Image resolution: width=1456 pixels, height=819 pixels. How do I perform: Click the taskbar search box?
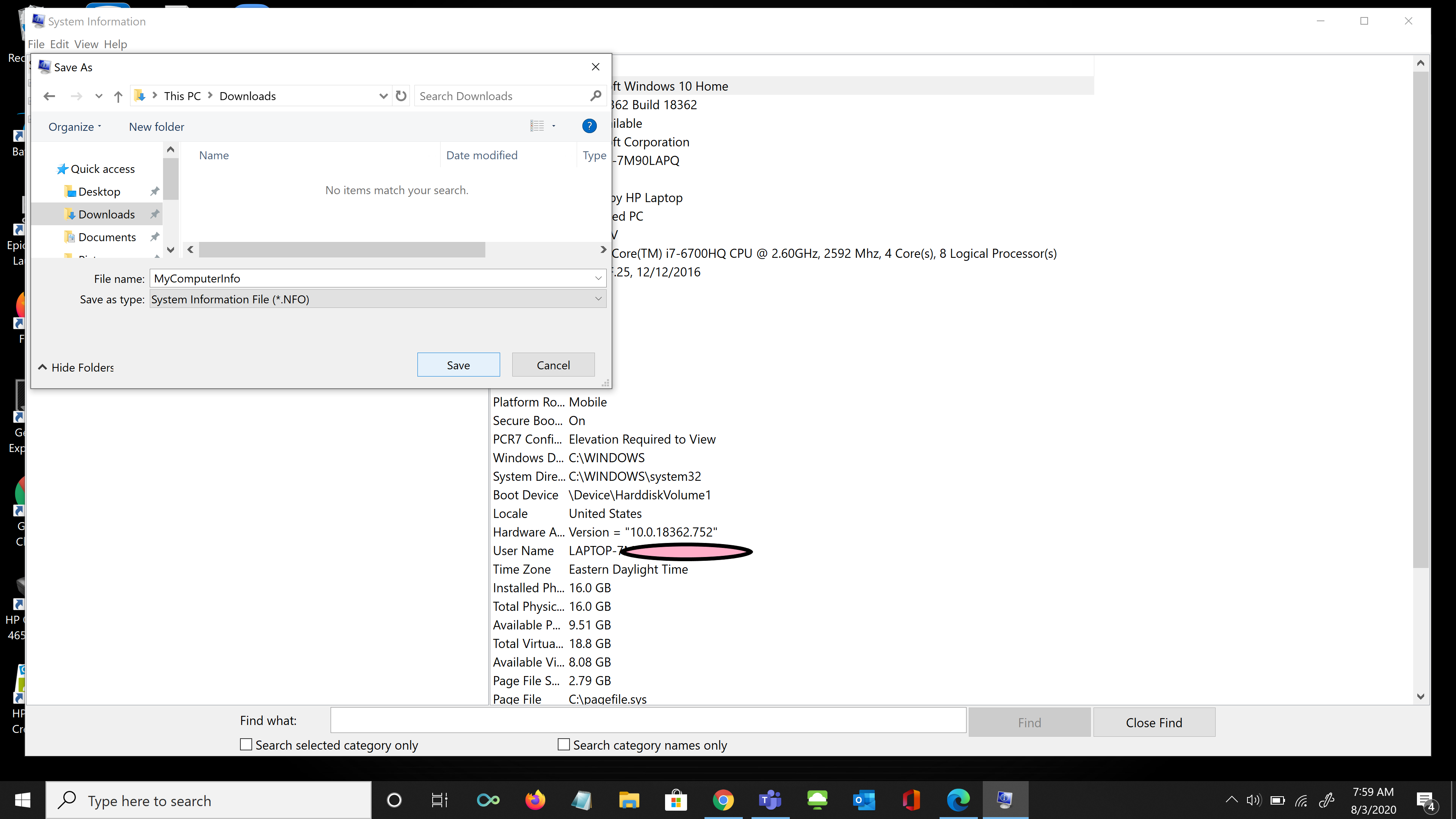(x=208, y=800)
